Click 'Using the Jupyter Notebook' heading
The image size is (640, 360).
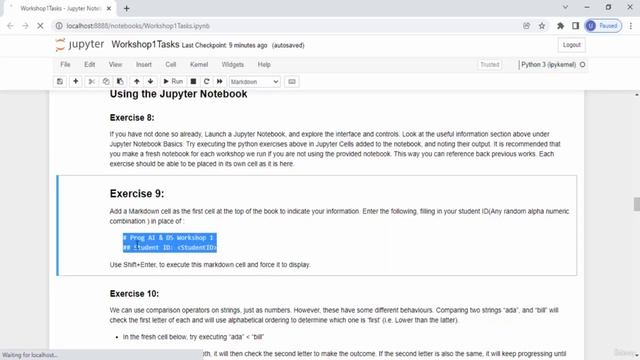178,94
